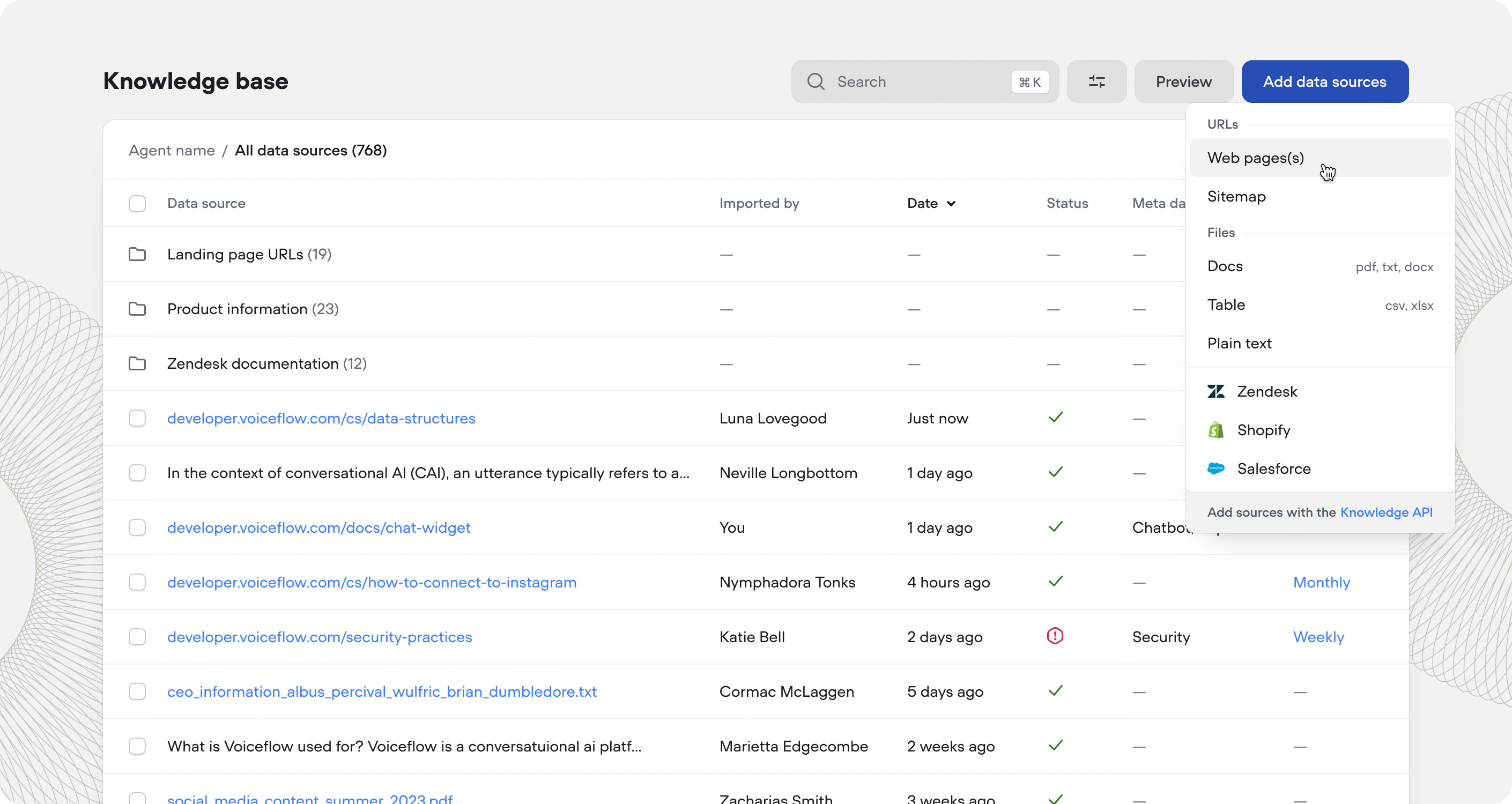Click the Zendesk logo icon in menu
This screenshot has width=1512, height=804.
coord(1216,391)
